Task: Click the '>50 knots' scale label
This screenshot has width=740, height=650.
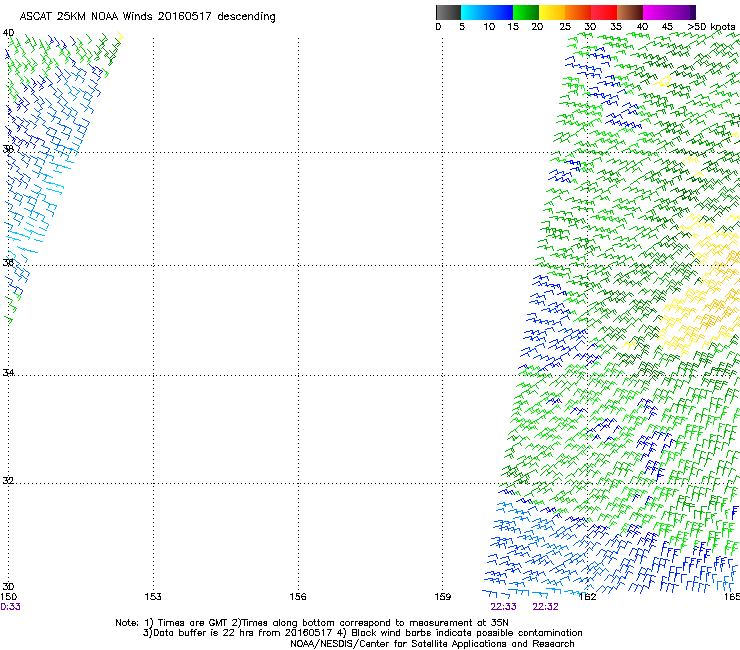Action: pyautogui.click(x=711, y=27)
